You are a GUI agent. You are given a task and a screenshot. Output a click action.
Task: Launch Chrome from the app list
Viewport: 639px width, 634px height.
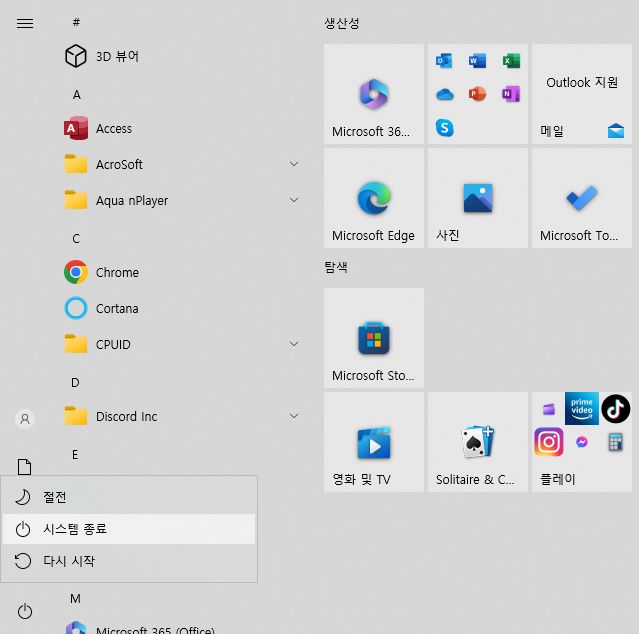(x=182, y=272)
